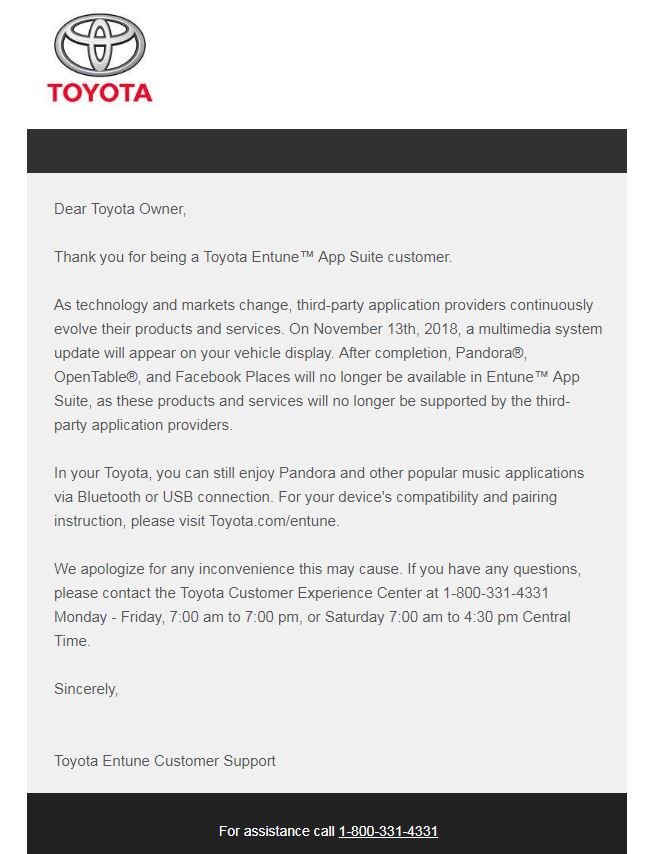Open the 1-800-331-4331 footer phone link

pos(388,831)
